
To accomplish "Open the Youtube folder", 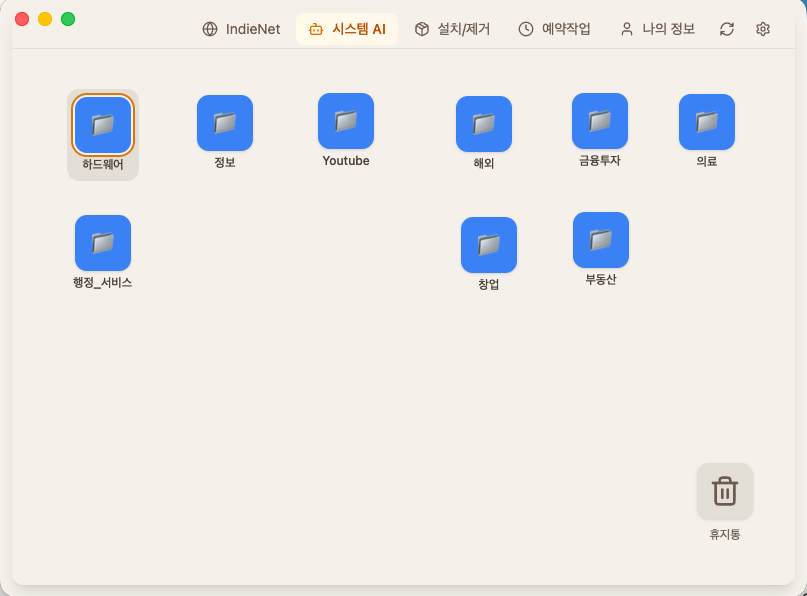I will click(345, 119).
